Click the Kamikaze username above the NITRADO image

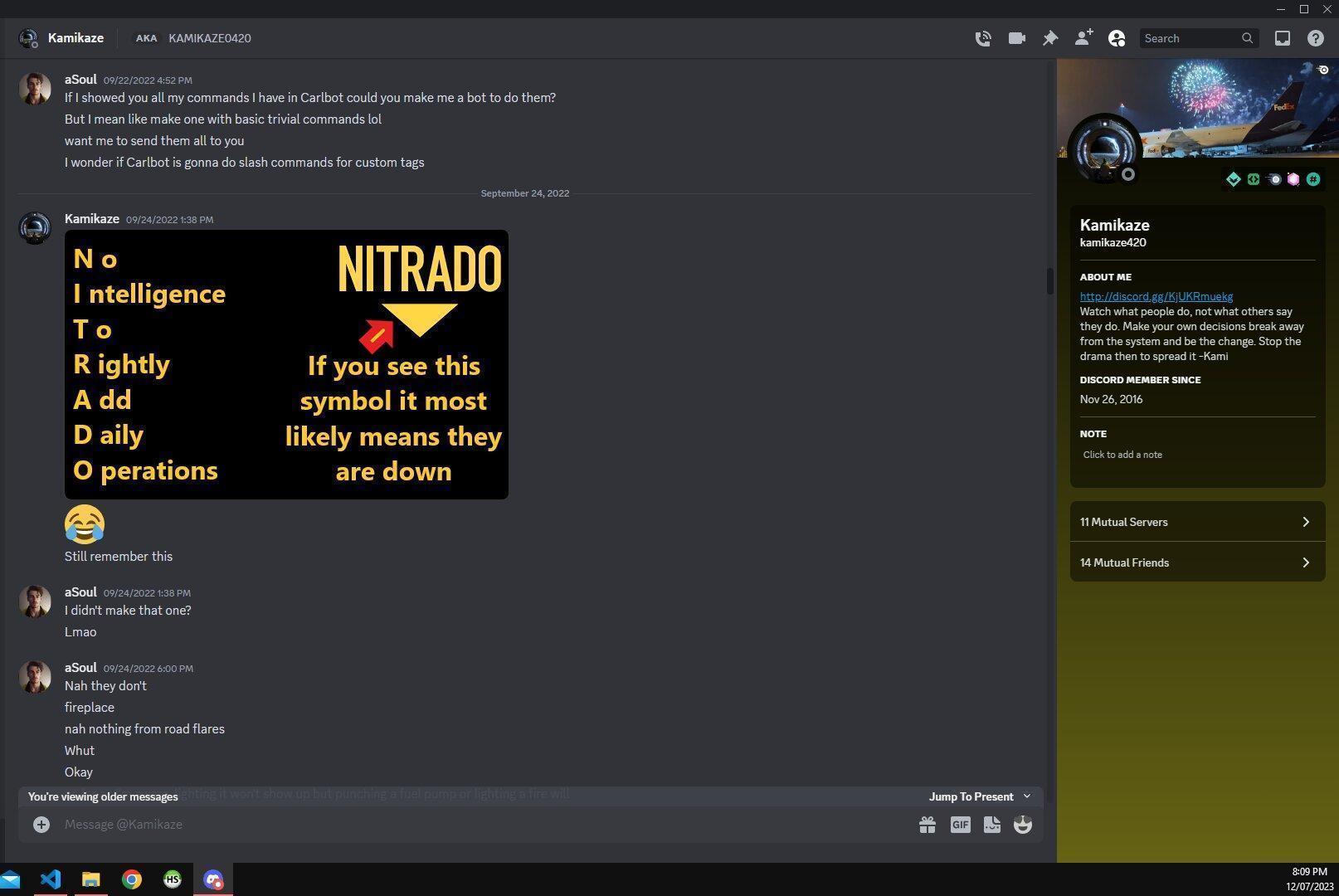coord(92,219)
